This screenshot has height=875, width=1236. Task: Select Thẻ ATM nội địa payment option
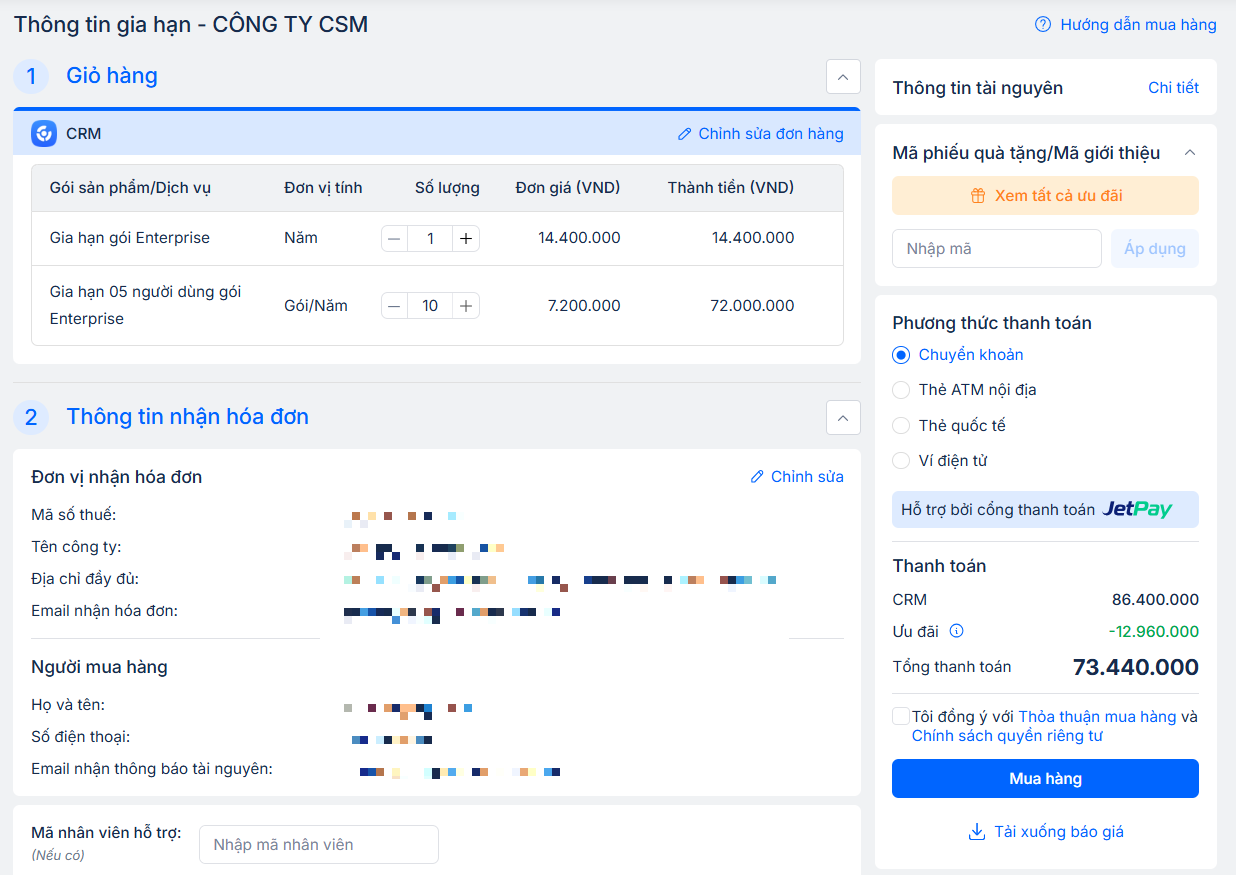[x=901, y=390]
